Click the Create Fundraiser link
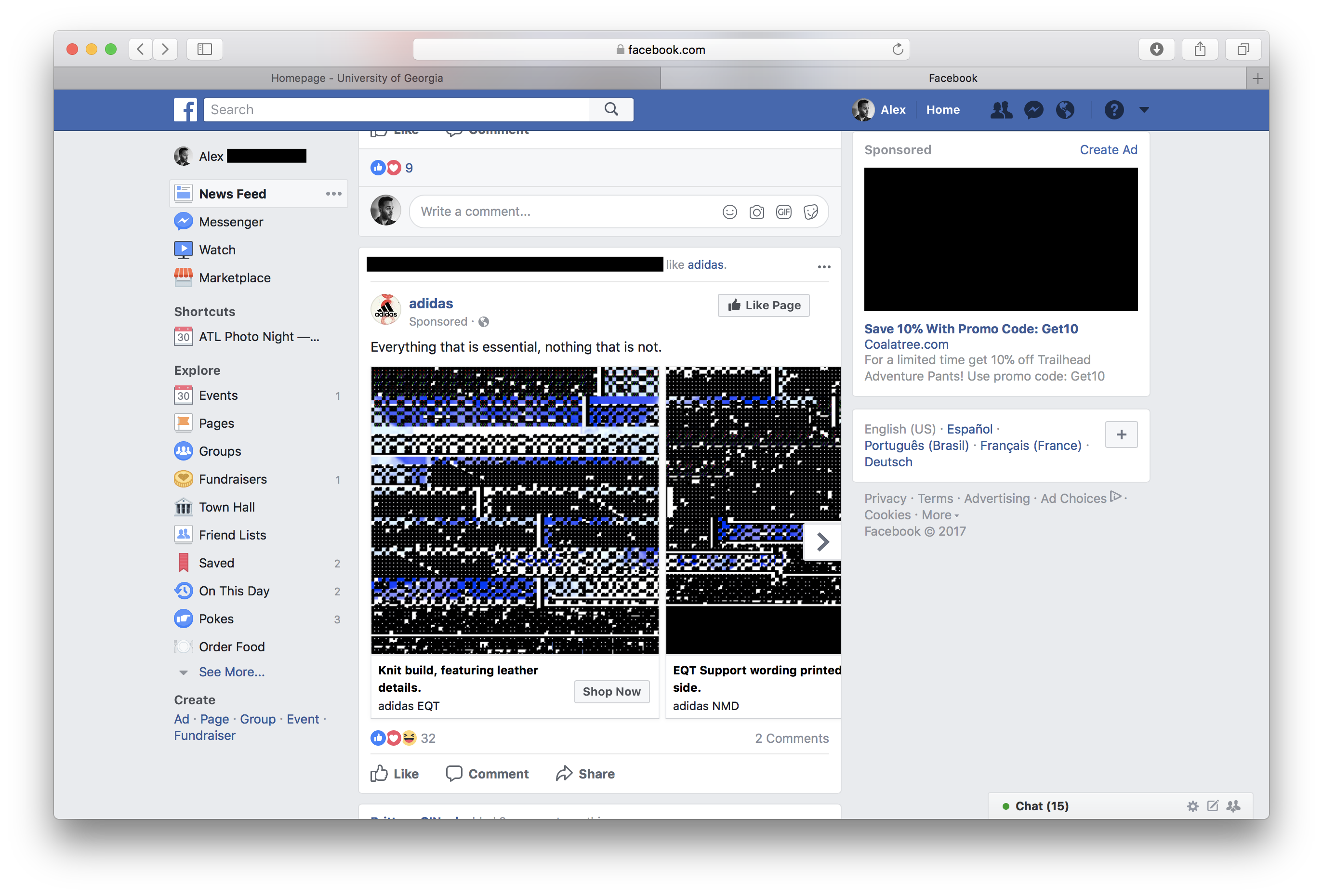Viewport: 1323px width, 896px height. point(204,735)
